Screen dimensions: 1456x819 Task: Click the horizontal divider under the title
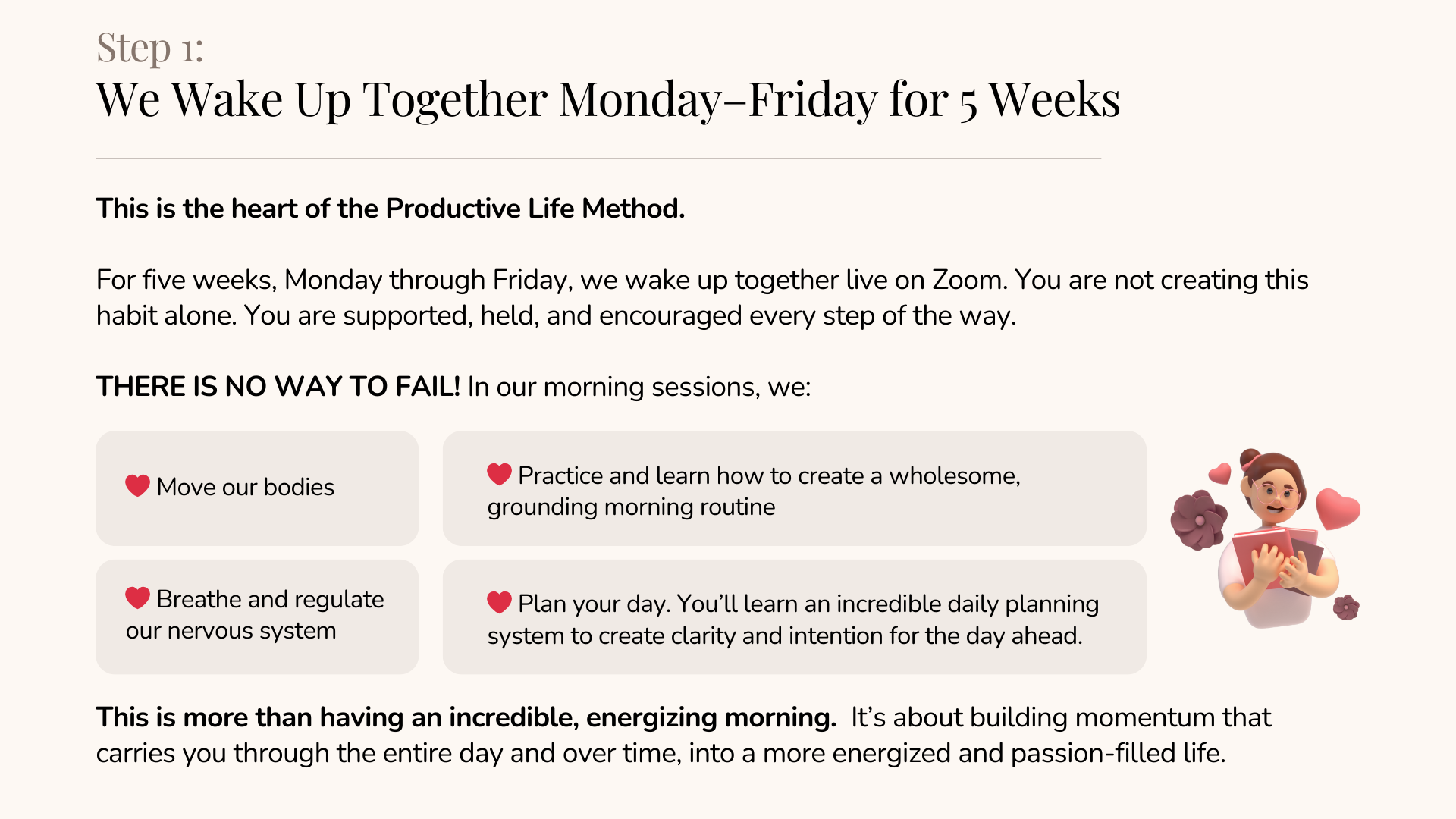pyautogui.click(x=598, y=158)
